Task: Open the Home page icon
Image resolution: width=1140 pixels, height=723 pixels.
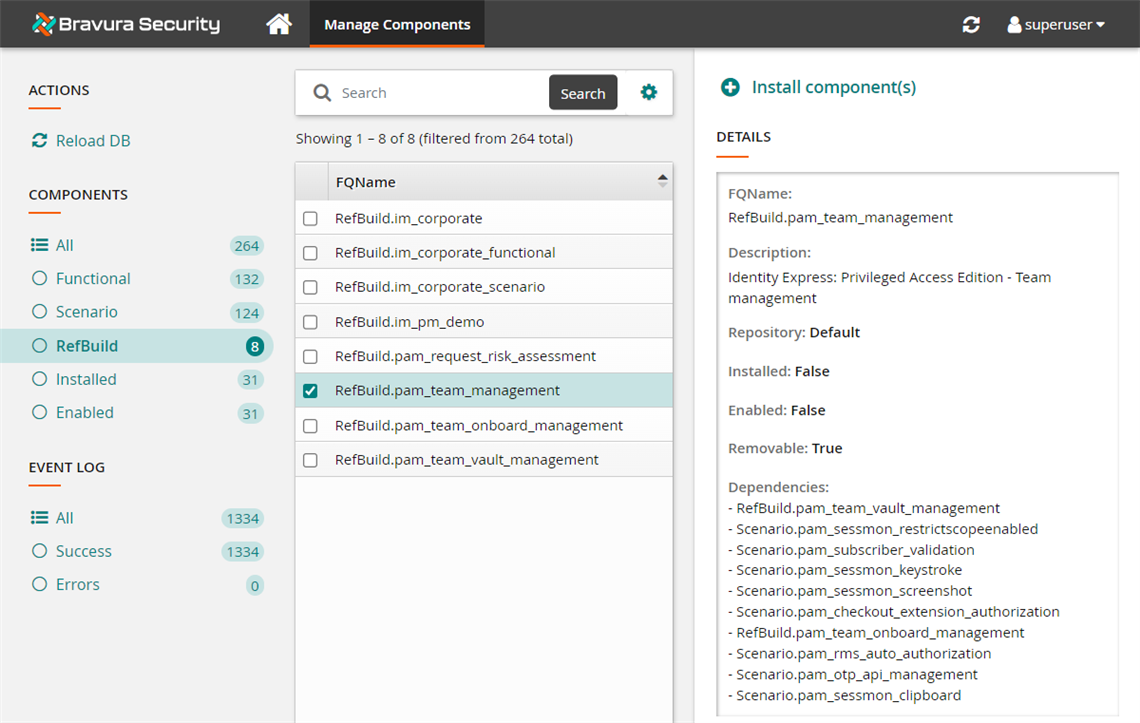Action: point(278,24)
